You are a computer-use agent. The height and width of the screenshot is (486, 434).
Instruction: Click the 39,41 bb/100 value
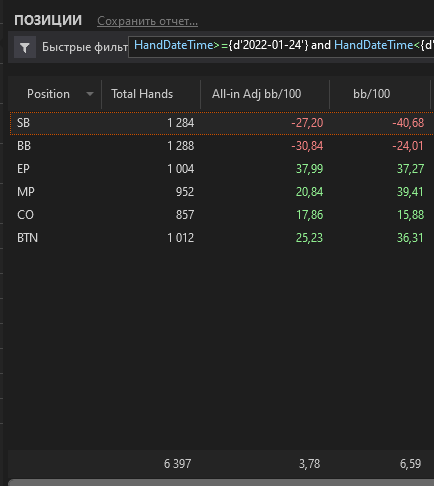(x=410, y=192)
